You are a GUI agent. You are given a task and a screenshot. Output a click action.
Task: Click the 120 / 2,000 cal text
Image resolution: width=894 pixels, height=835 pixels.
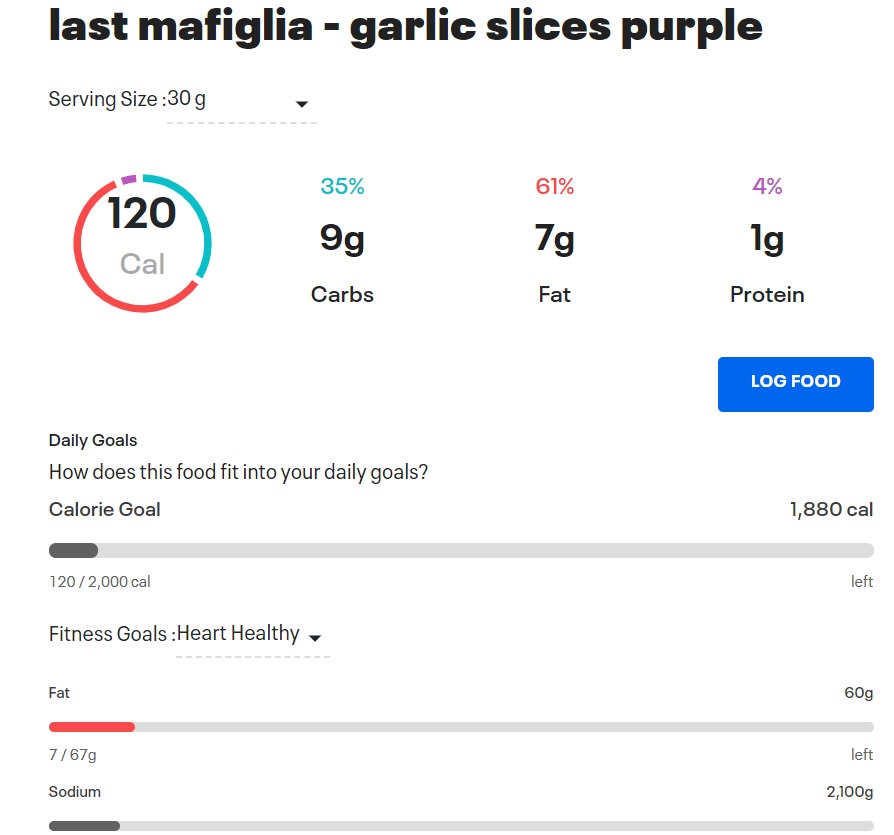point(100,582)
